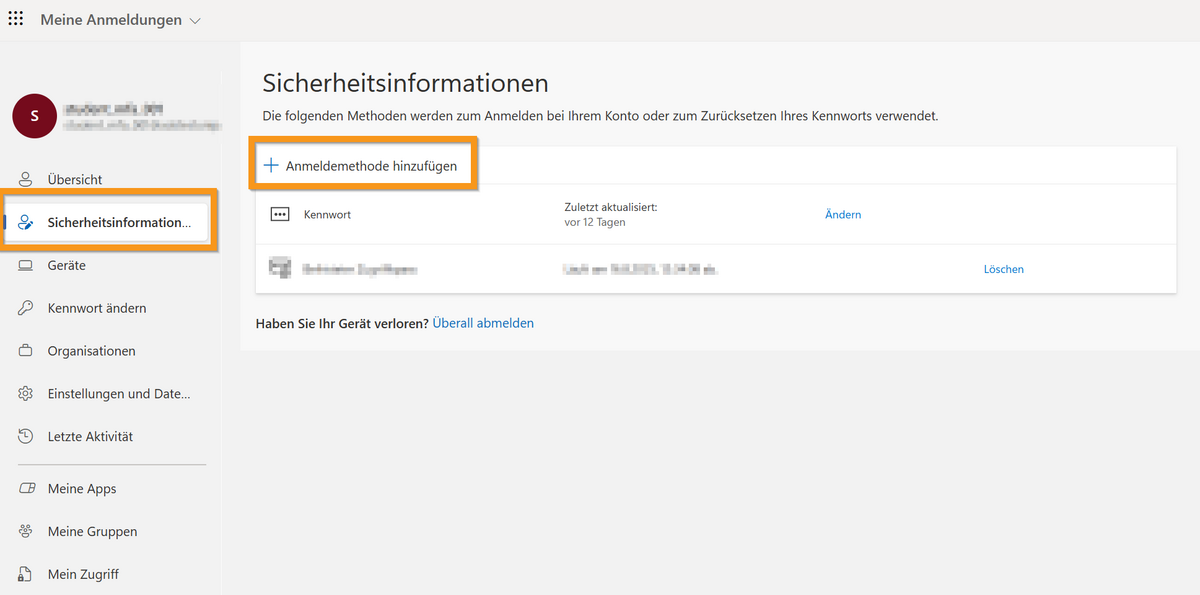1200x595 pixels.
Task: Click the Kennwort ändern key icon
Action: coord(26,309)
